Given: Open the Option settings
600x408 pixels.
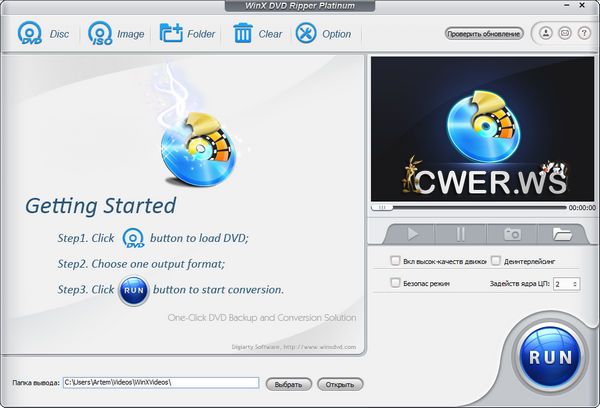Looking at the screenshot, I should (323, 34).
